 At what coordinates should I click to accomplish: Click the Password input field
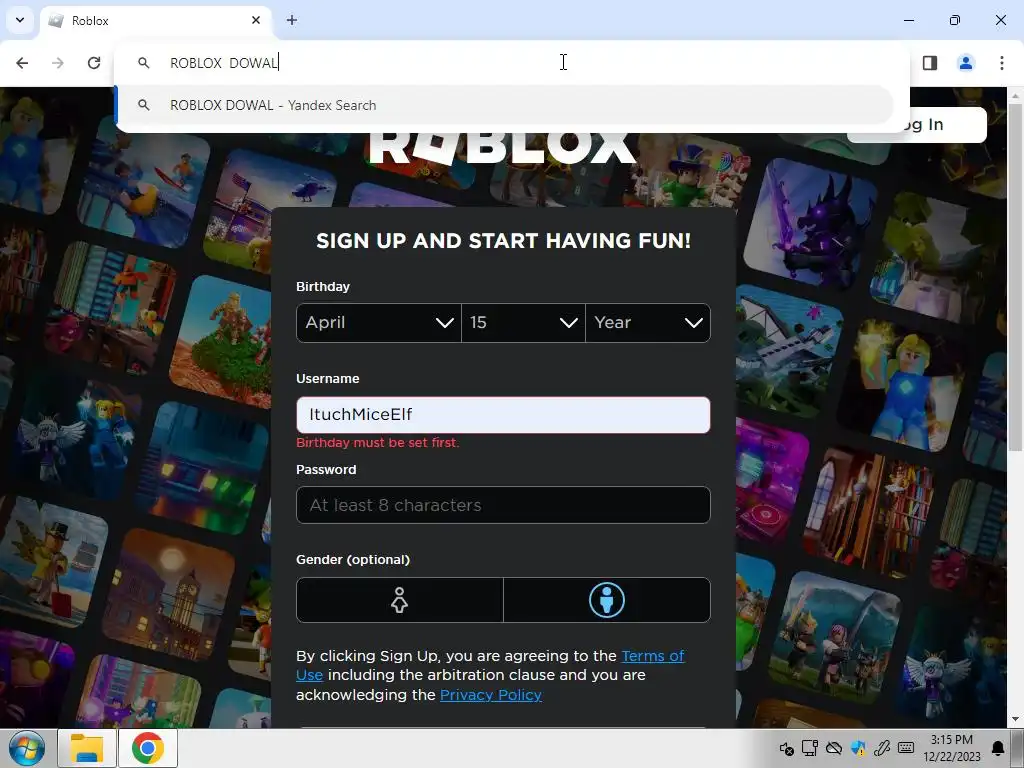pos(503,505)
